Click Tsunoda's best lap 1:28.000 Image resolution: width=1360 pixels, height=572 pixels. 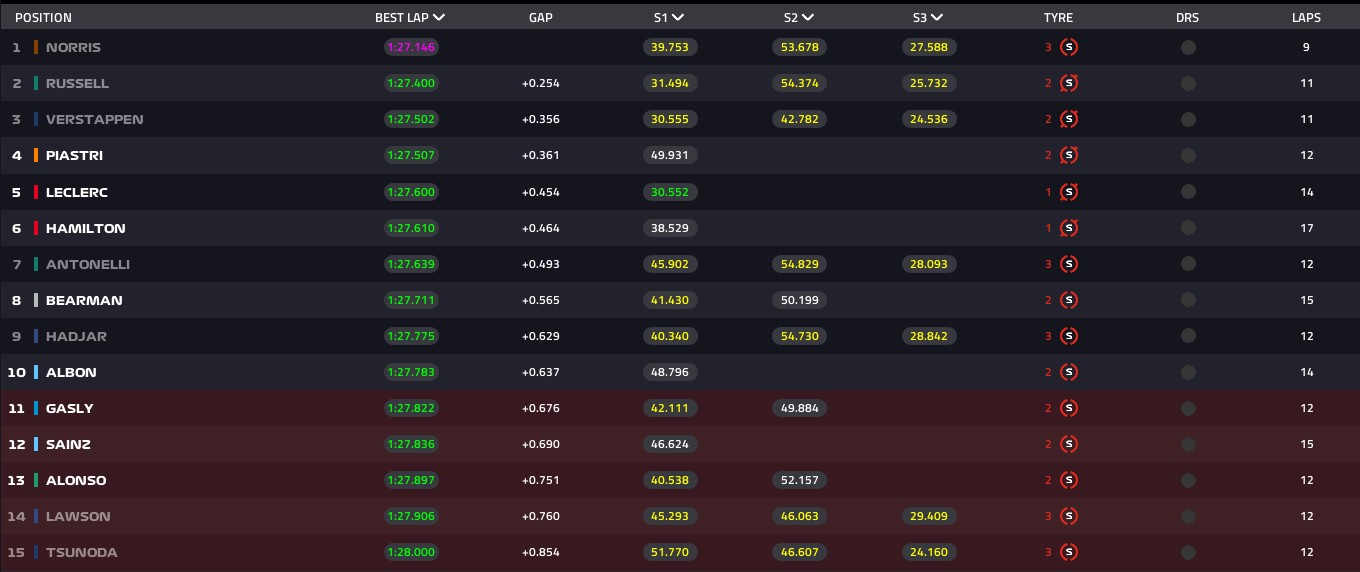(x=411, y=552)
